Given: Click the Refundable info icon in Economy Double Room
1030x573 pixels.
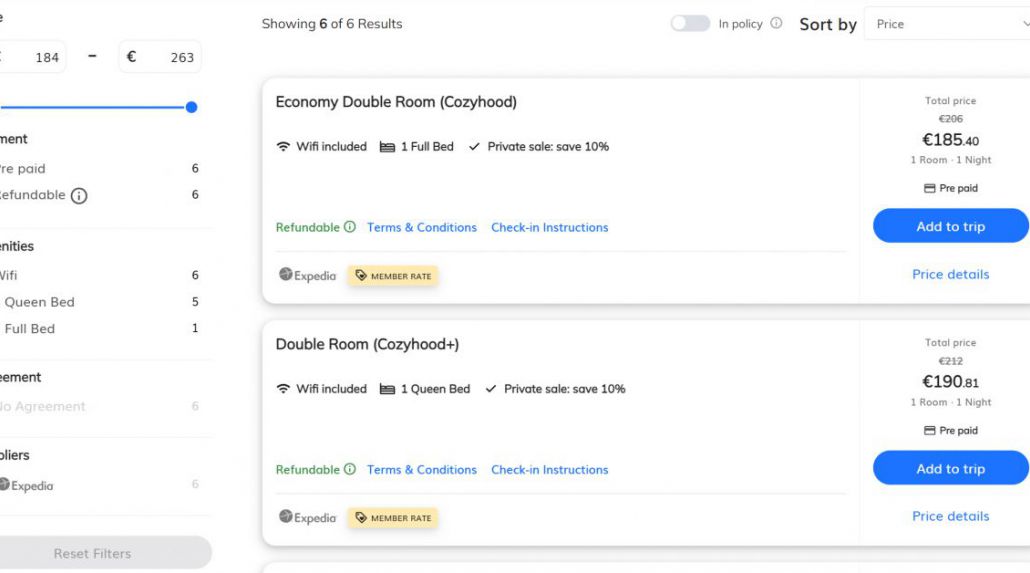Looking at the screenshot, I should tap(350, 227).
